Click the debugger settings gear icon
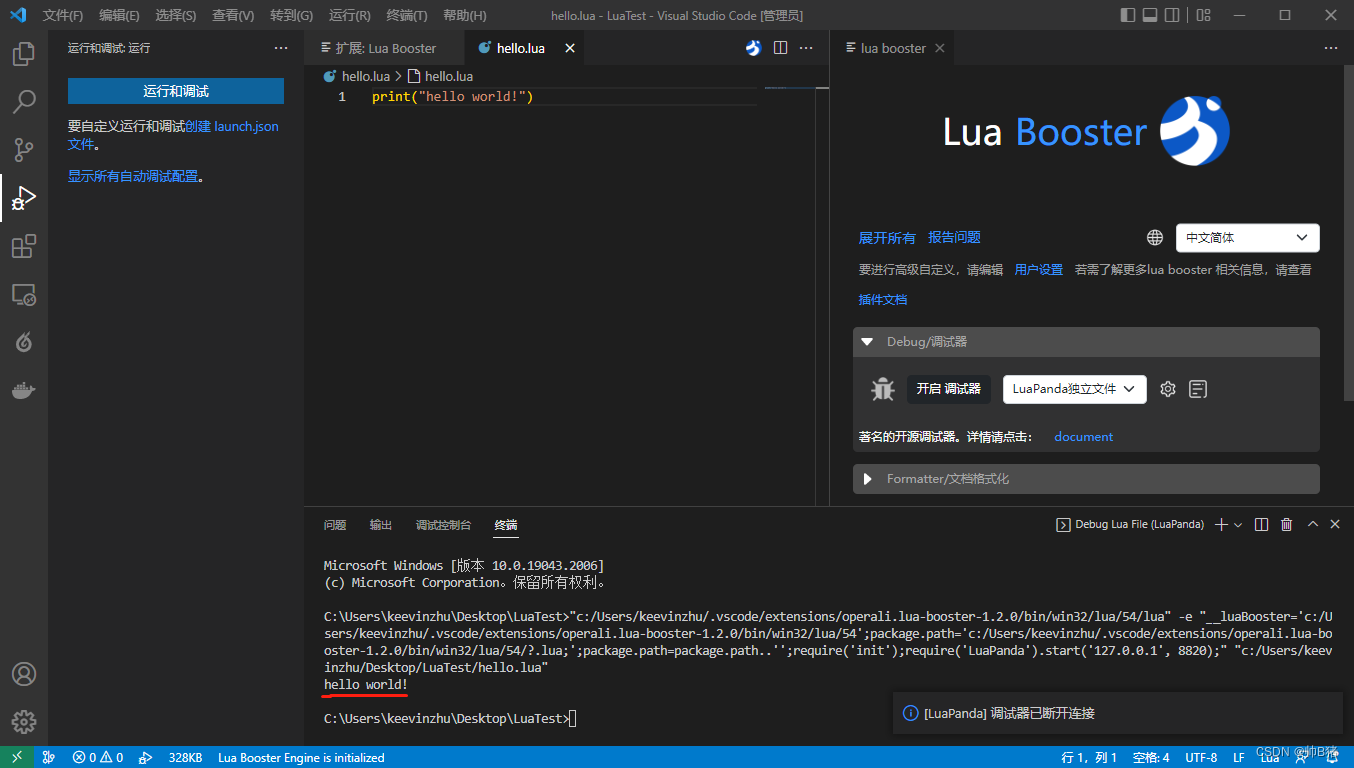This screenshot has height=768, width=1354. 1167,389
